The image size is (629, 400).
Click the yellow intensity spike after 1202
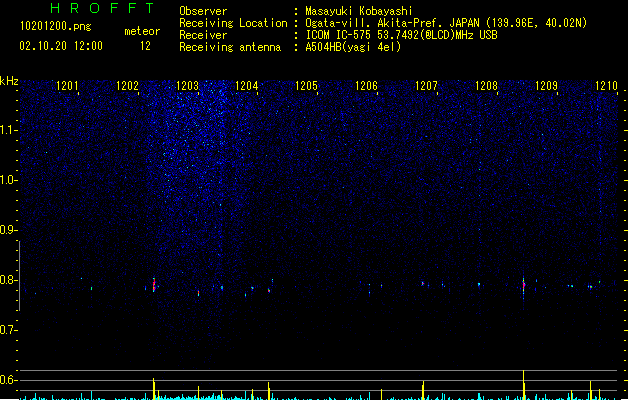[154, 388]
